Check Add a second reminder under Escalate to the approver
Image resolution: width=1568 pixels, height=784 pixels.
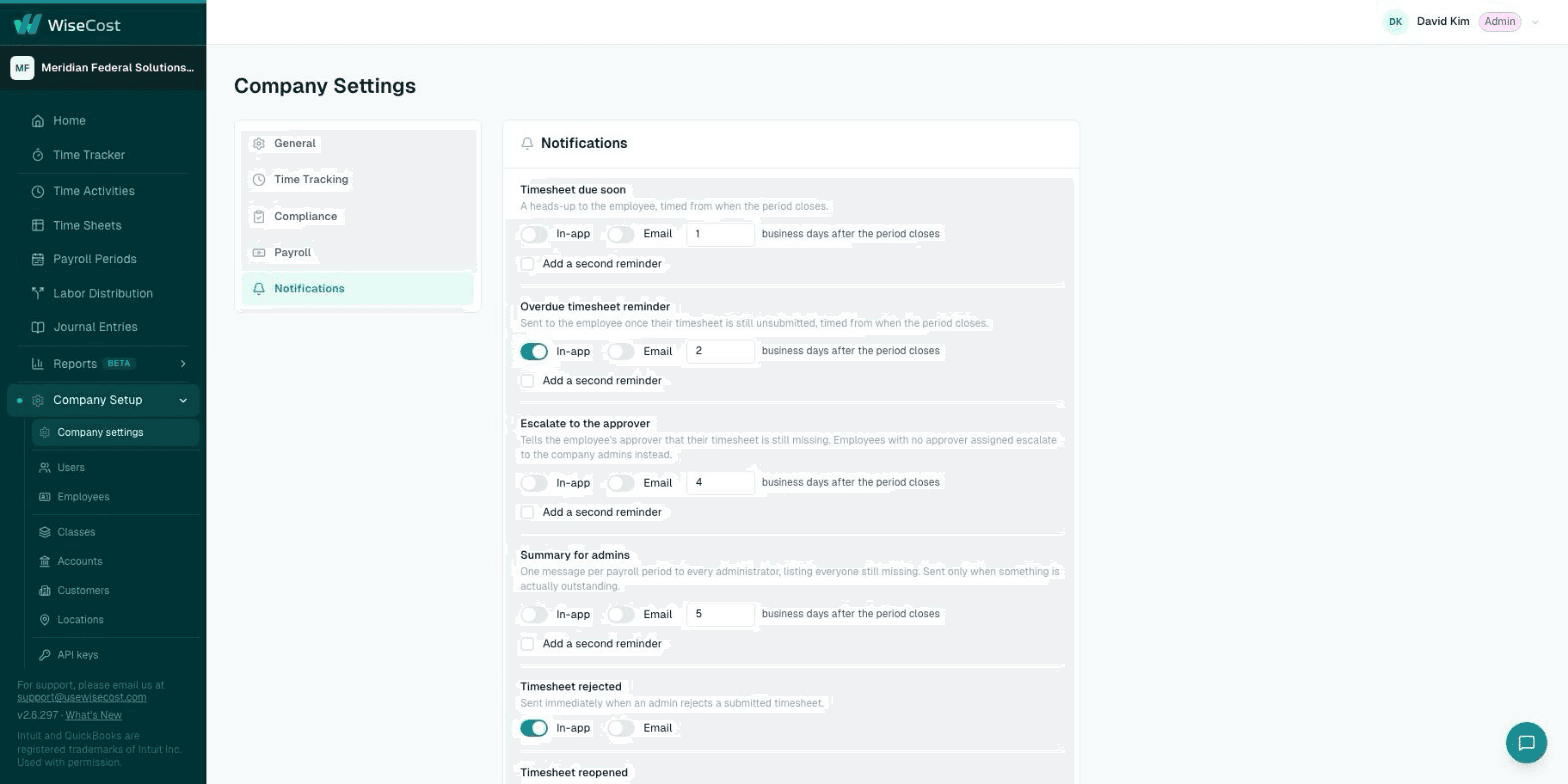[x=527, y=512]
